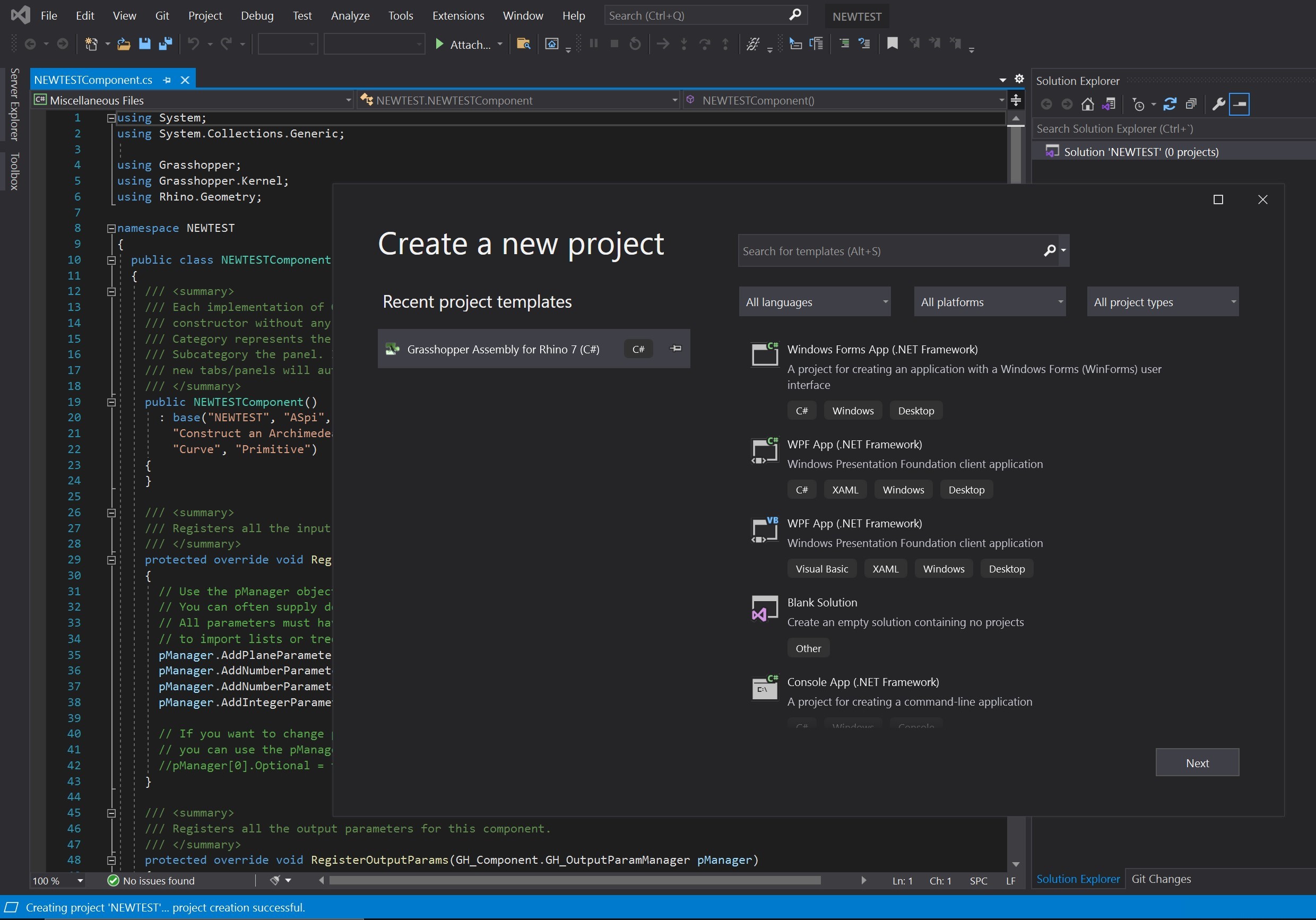Viewport: 1316px width, 920px height.
Task: Open the All languages dropdown
Action: pos(815,302)
